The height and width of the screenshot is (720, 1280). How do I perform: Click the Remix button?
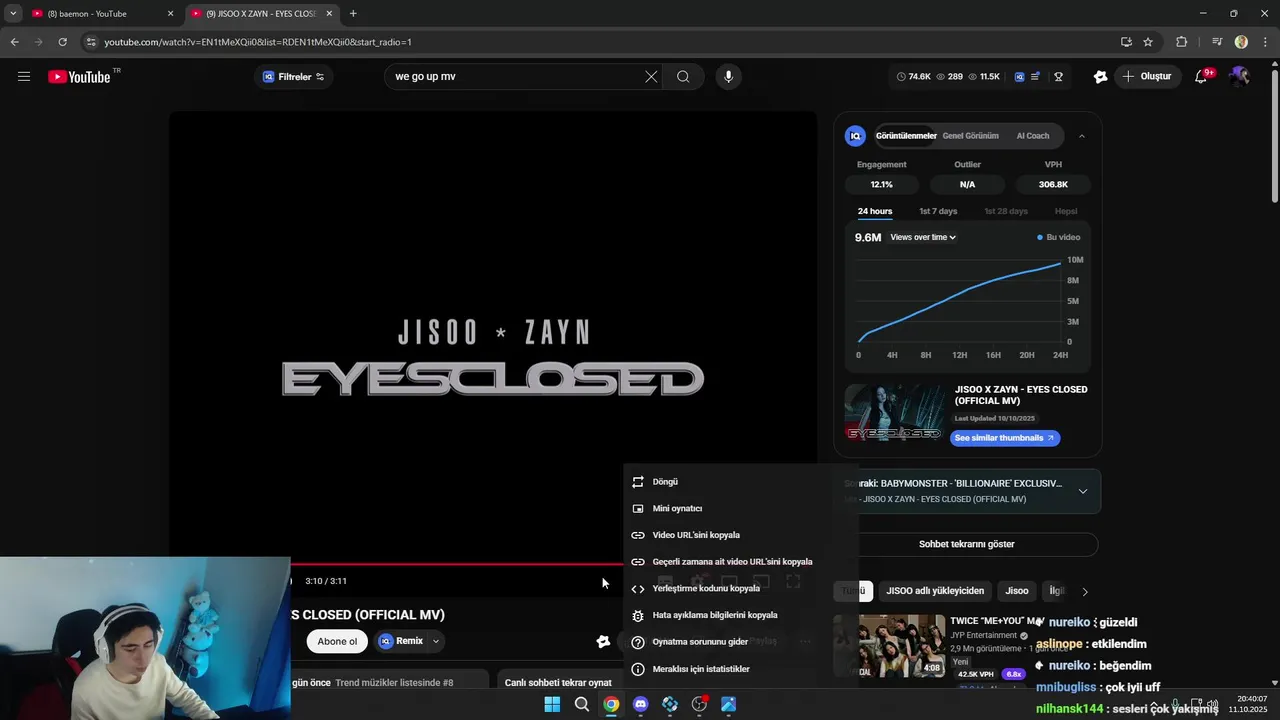402,641
